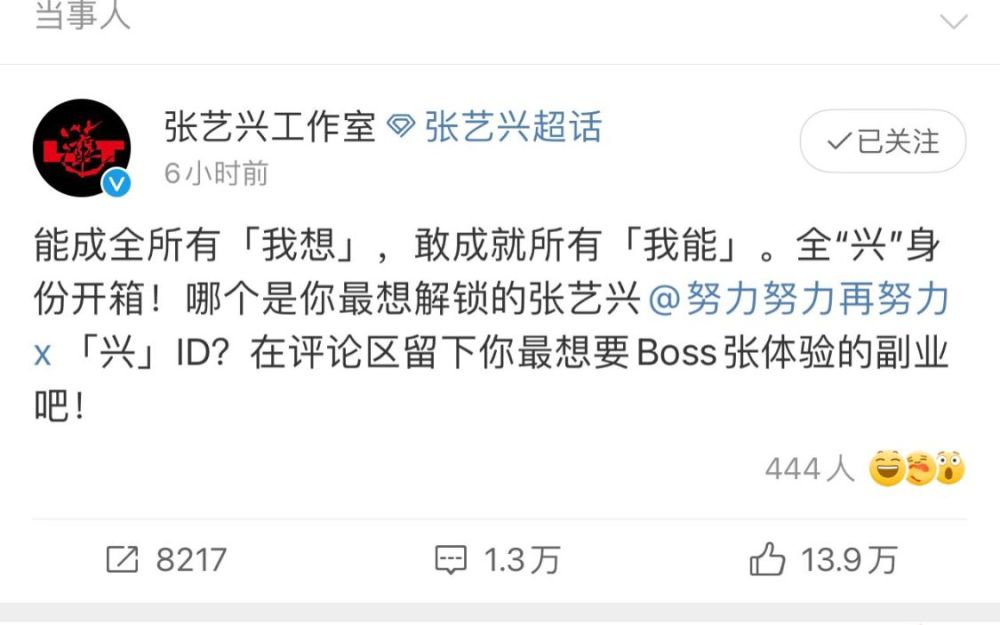Open the 张艺兴工作室 username
Viewport: 1000px width, 625px height.
(269, 126)
